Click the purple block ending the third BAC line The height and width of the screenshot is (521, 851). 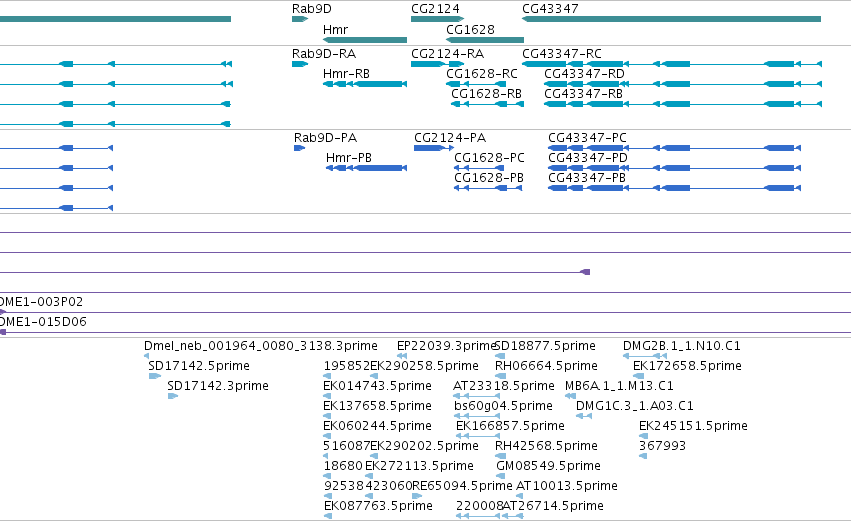[x=585, y=272]
